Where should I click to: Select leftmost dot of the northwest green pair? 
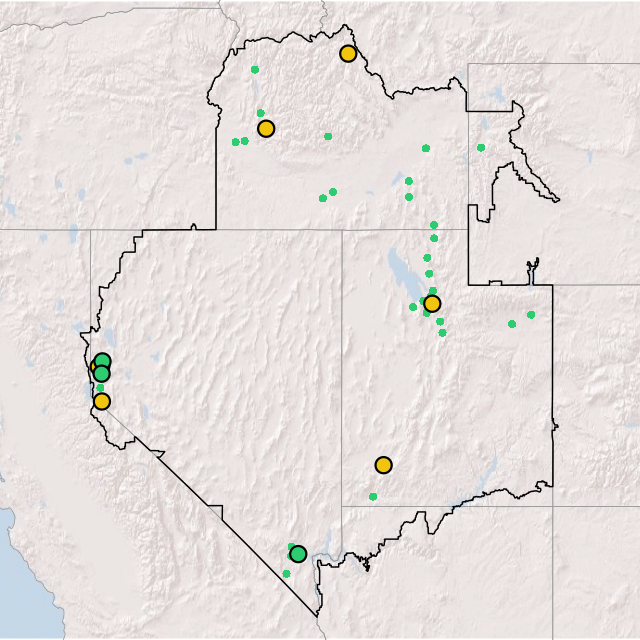236,142
